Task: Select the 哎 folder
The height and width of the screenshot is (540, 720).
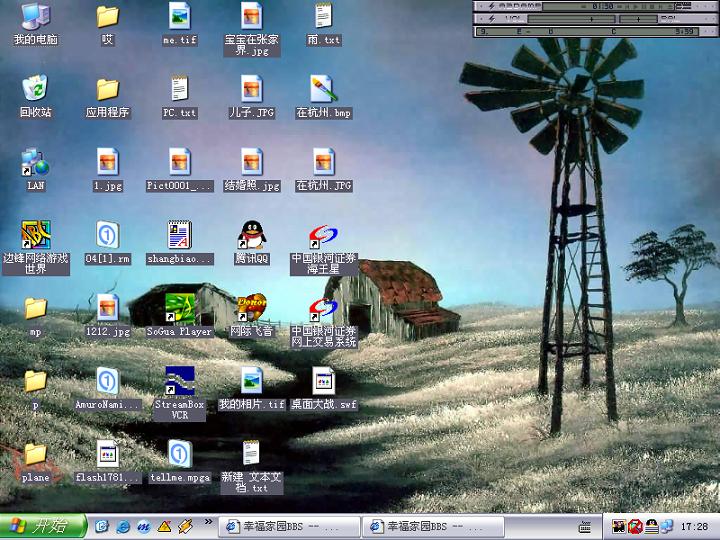Action: (107, 24)
